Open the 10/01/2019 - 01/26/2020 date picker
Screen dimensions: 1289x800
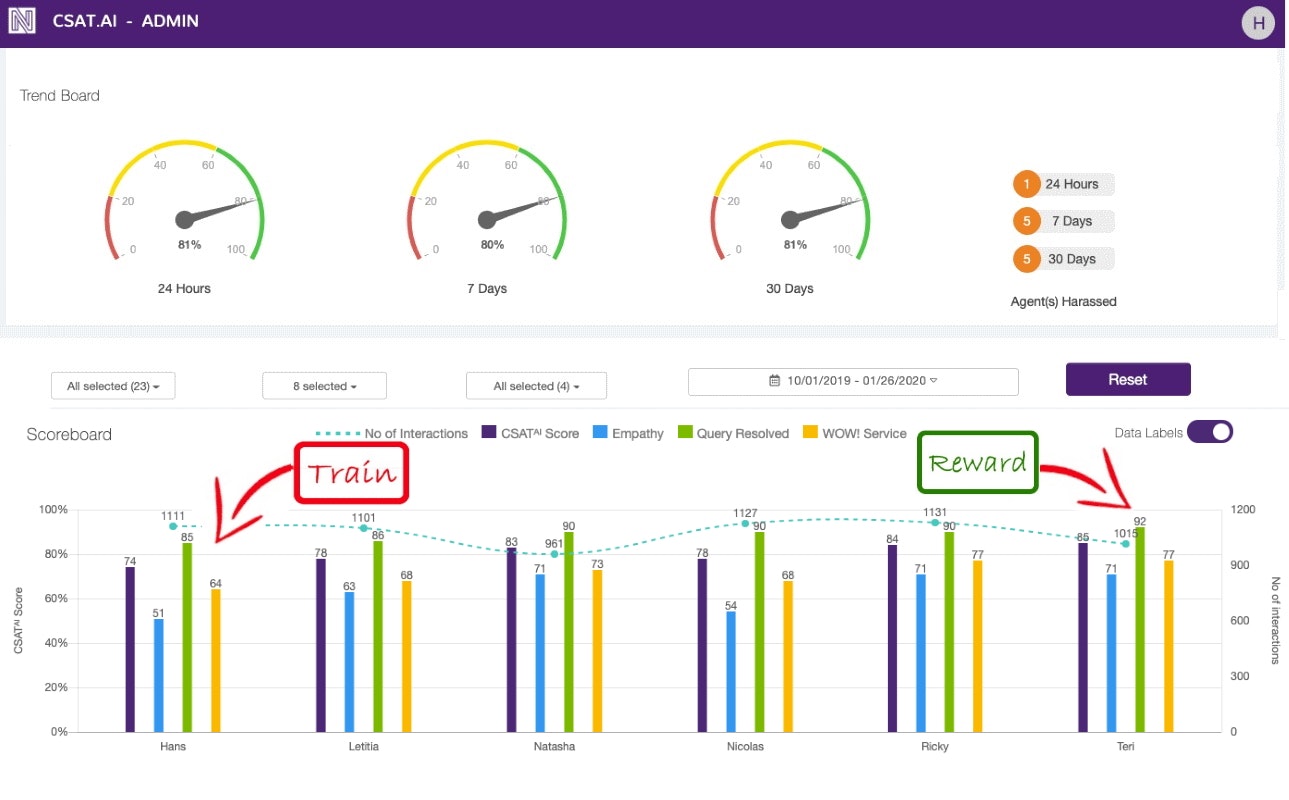click(853, 381)
